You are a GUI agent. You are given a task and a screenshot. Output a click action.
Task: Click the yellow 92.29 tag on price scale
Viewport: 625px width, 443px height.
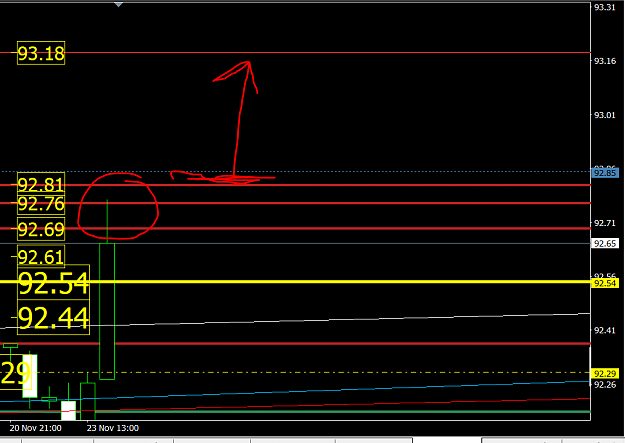(605, 374)
